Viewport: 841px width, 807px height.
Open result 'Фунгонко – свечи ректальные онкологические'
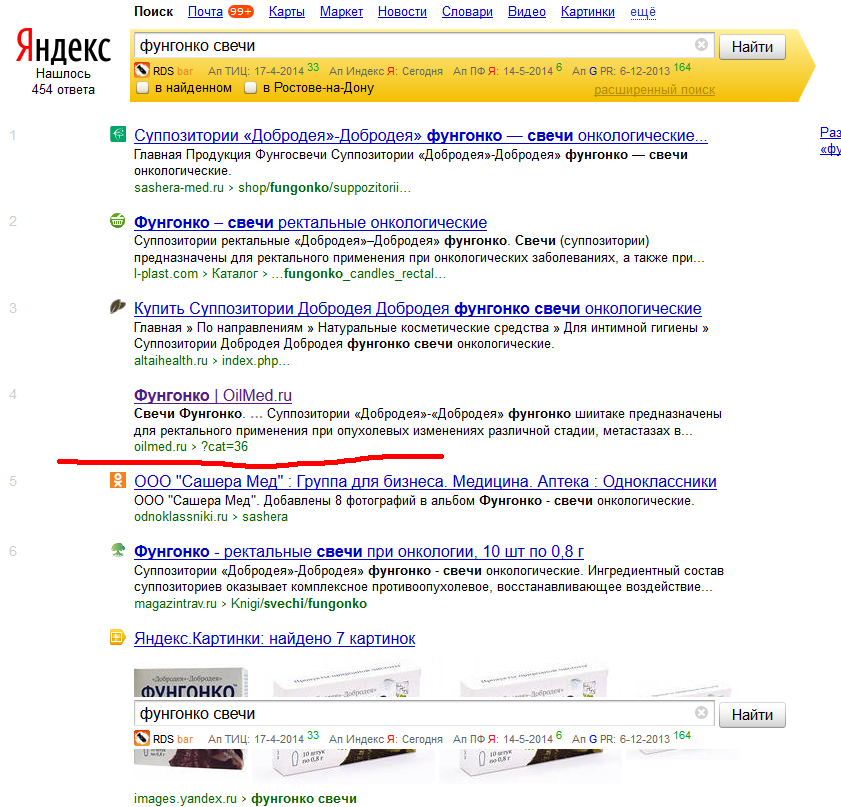[311, 222]
